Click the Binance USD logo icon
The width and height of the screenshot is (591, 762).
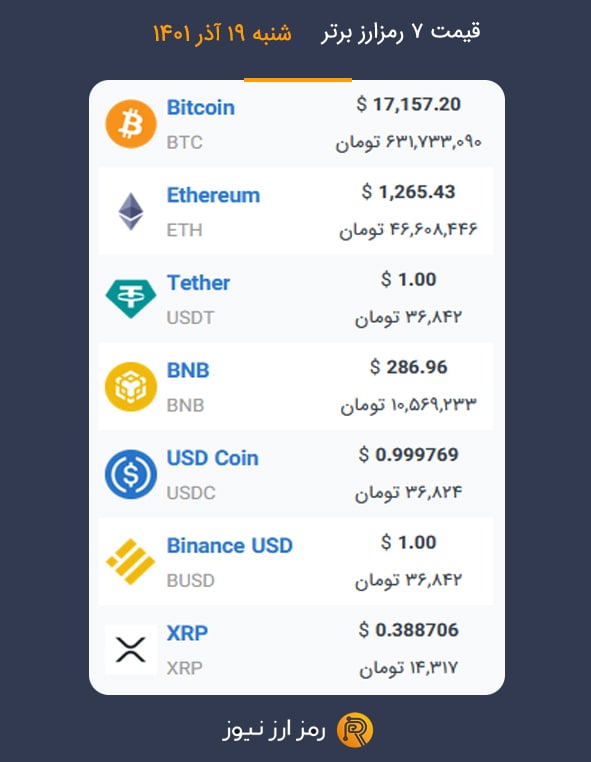point(131,561)
